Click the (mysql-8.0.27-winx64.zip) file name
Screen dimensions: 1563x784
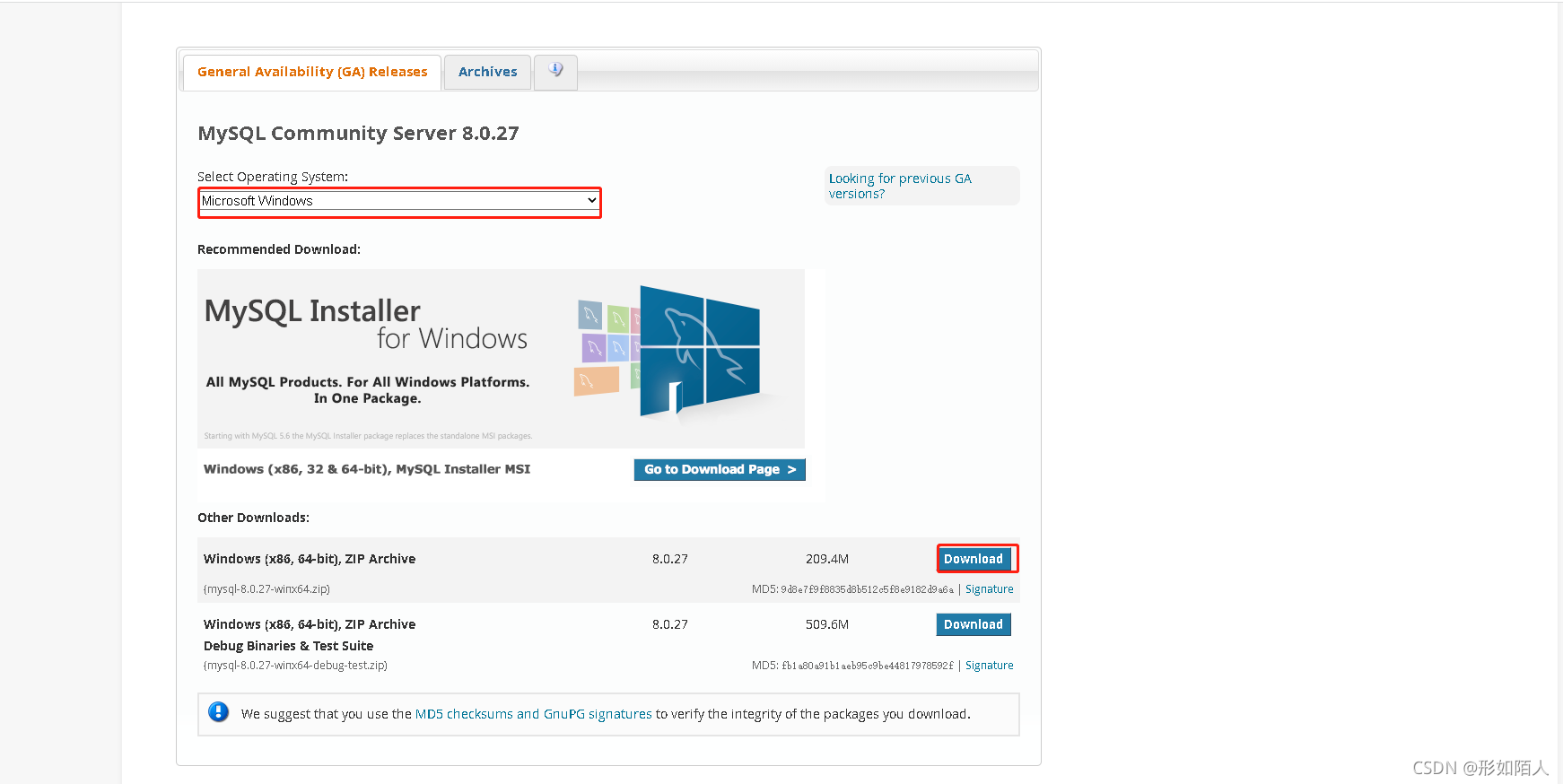[x=266, y=589]
